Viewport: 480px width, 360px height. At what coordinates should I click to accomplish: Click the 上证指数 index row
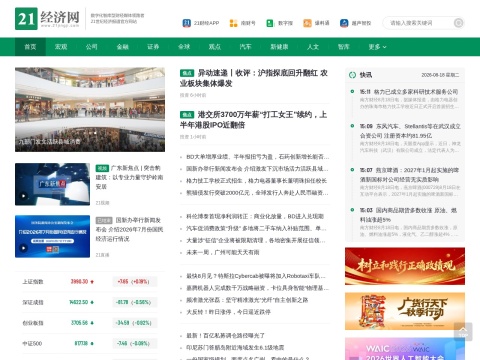[90, 282]
